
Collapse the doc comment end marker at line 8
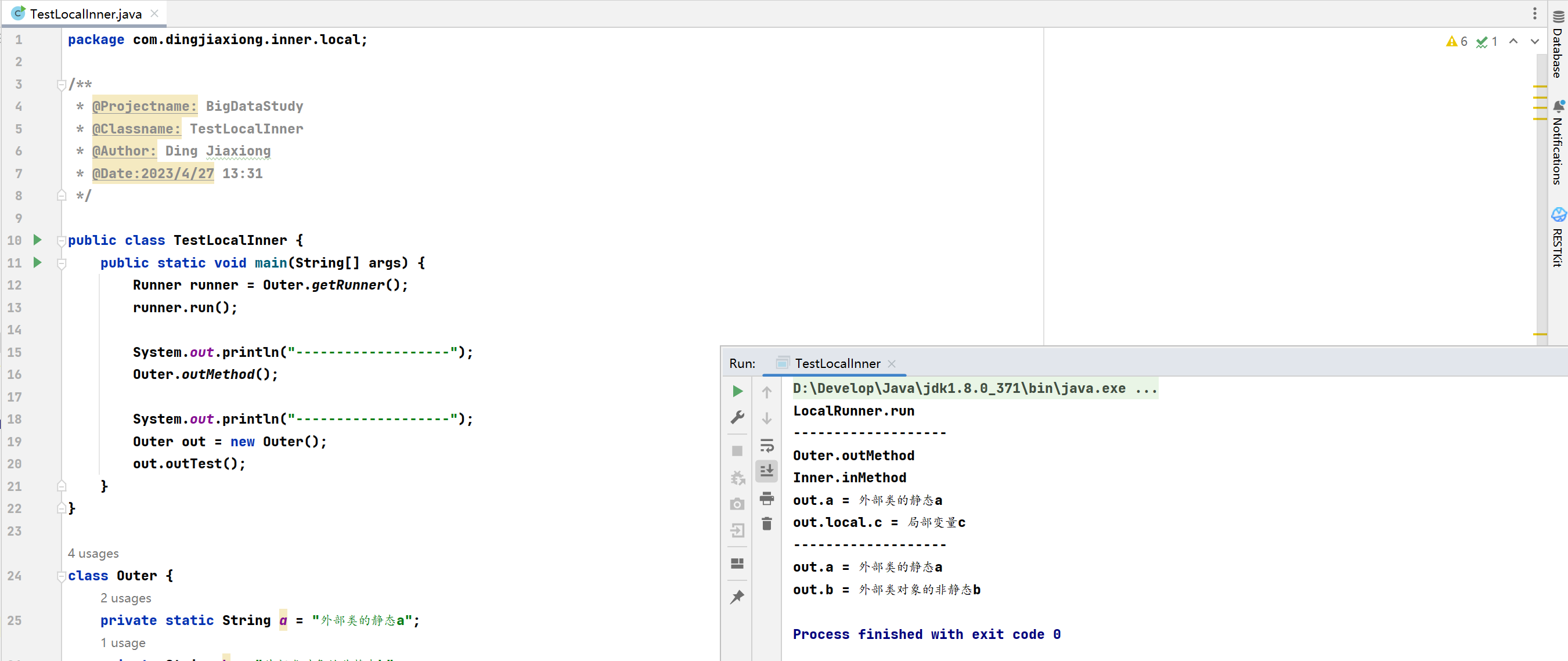62,196
